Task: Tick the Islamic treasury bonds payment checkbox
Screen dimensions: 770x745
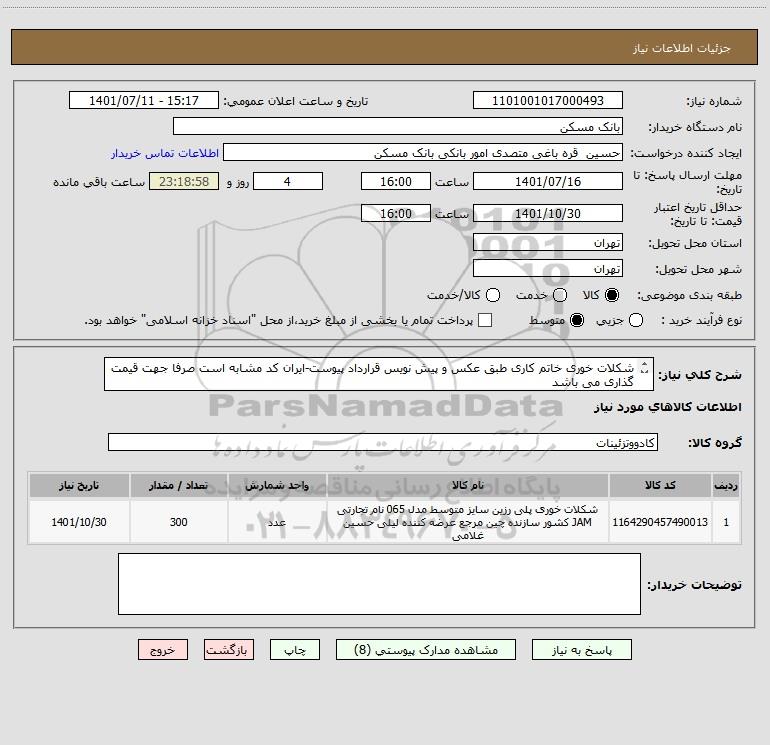Action: (x=485, y=320)
